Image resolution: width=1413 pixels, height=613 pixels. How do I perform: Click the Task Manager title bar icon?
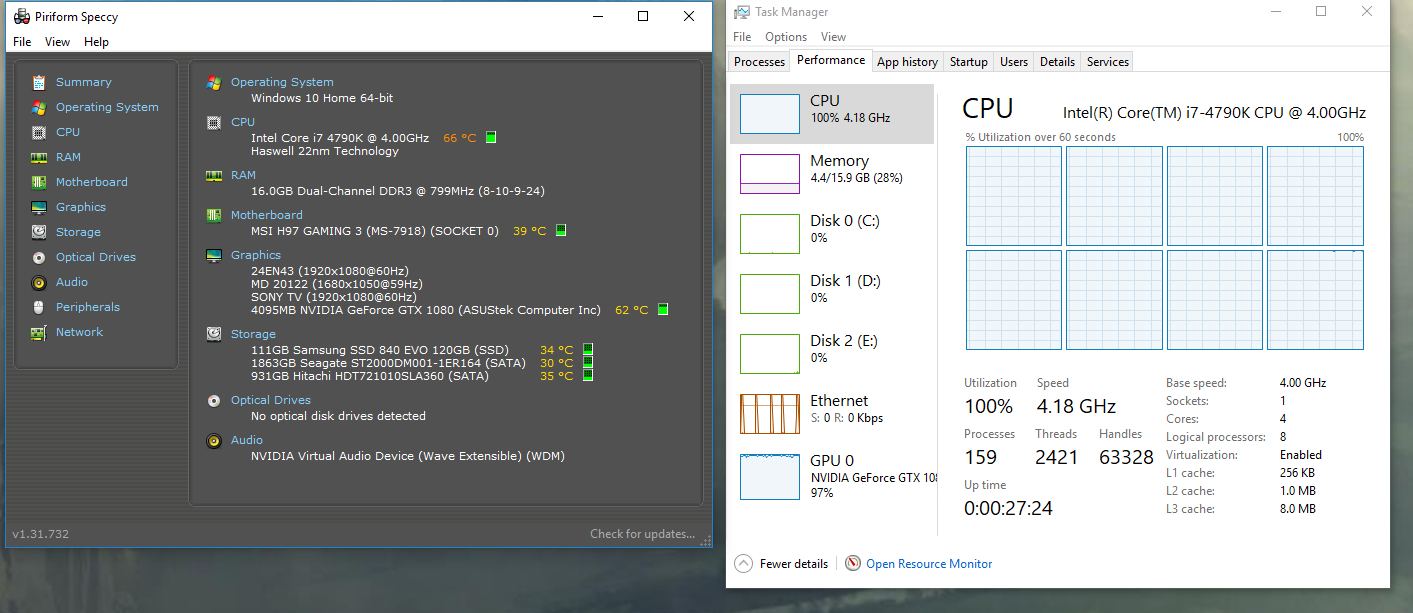tap(742, 12)
